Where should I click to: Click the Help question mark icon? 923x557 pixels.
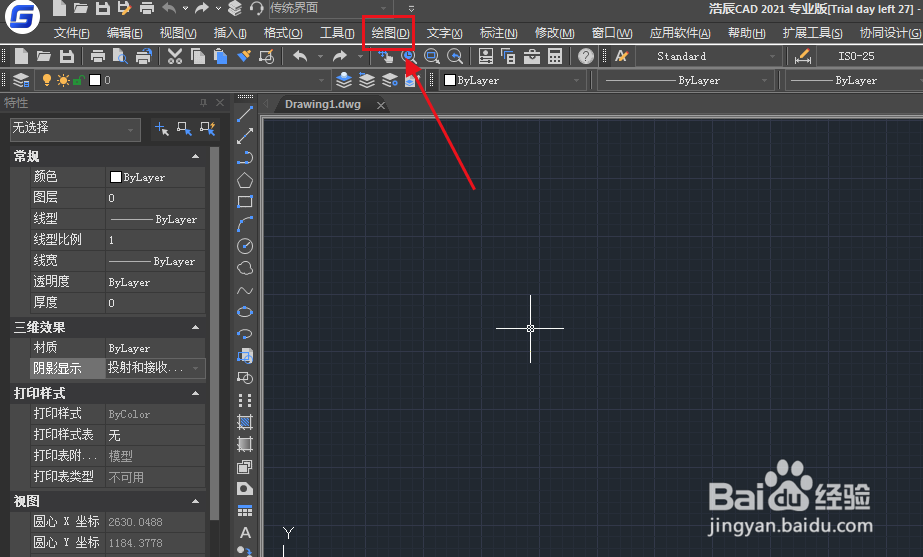click(586, 57)
